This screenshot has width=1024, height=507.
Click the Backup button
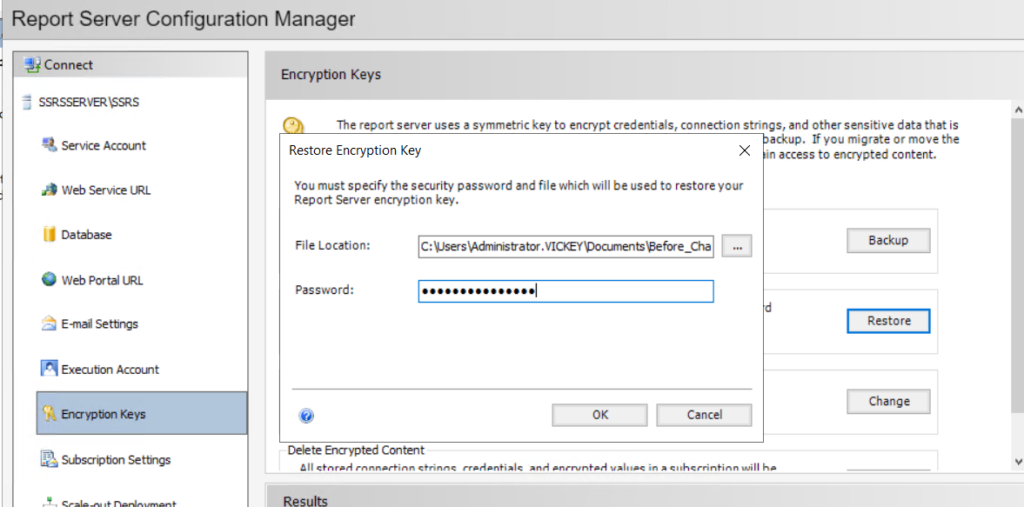(x=888, y=240)
